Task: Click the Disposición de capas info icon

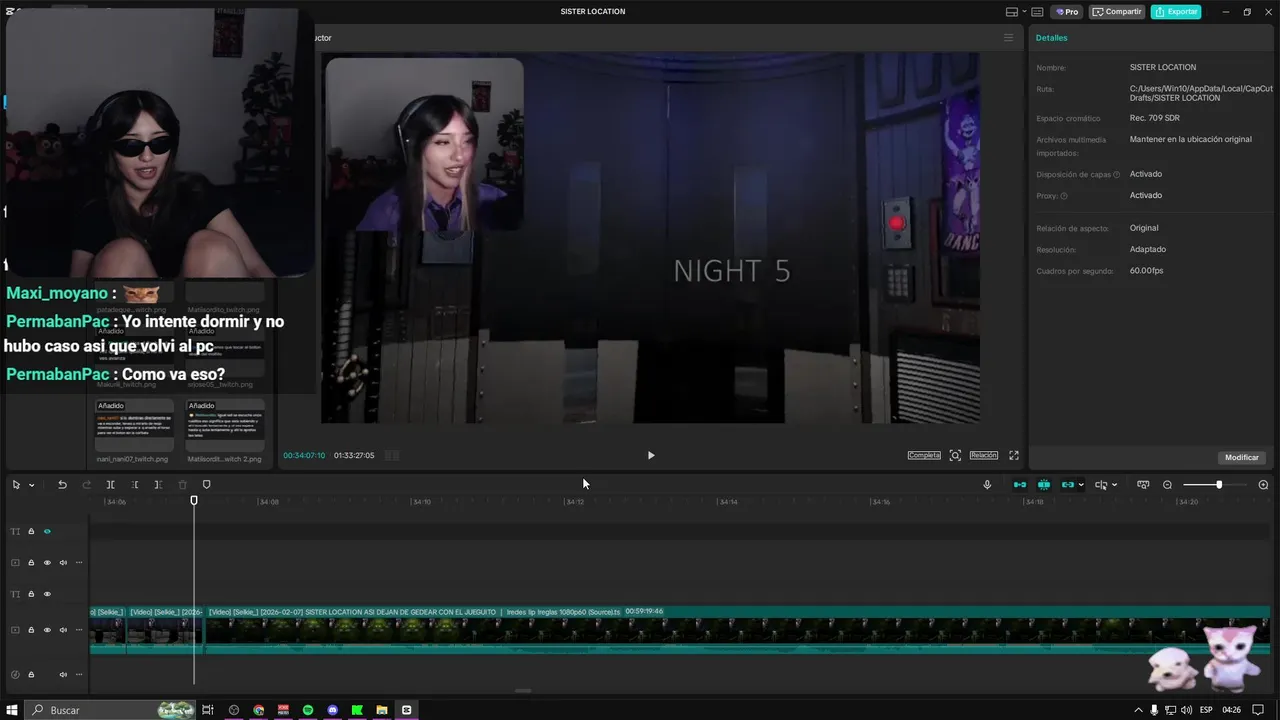Action: [1116, 174]
